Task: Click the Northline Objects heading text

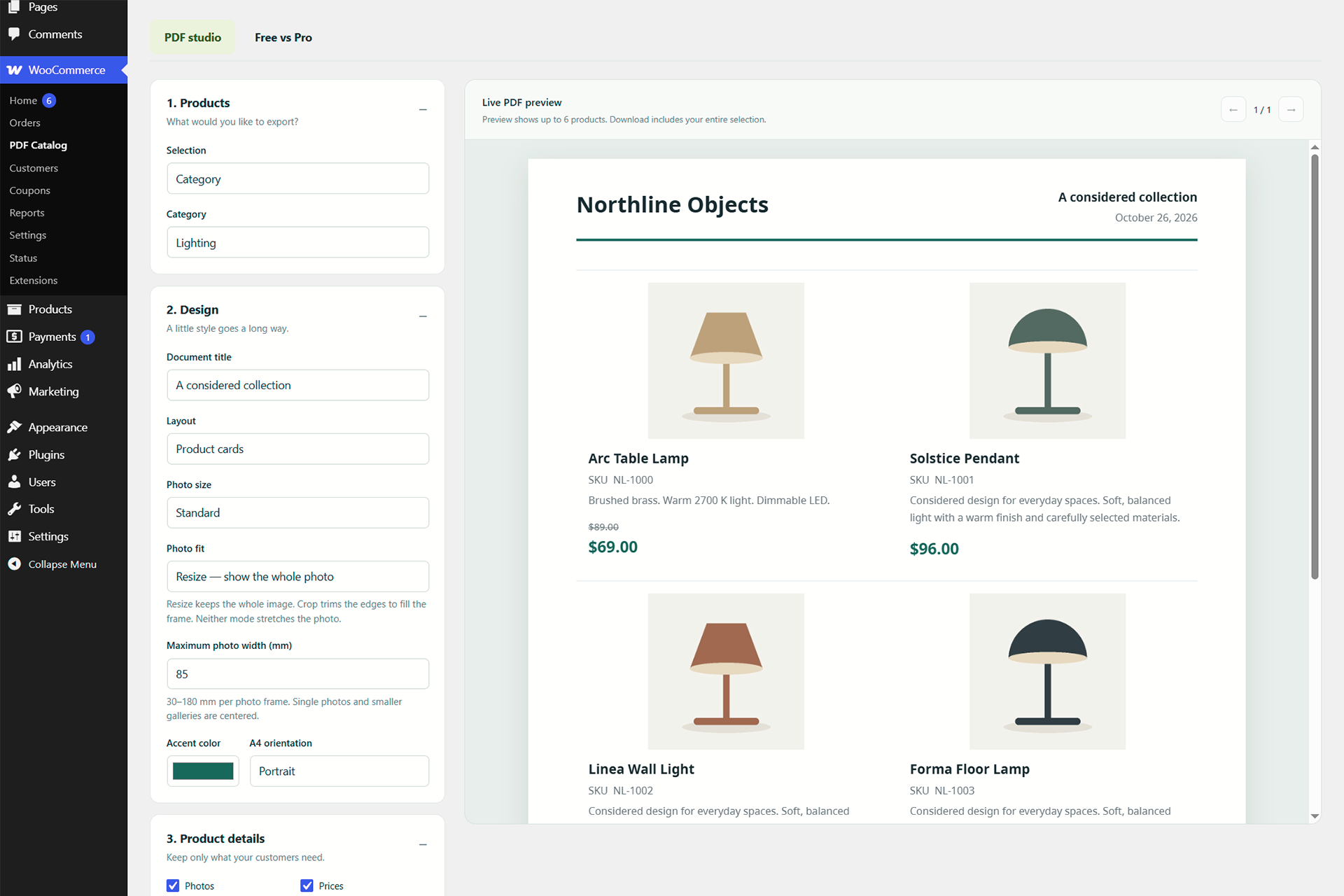Action: [672, 204]
